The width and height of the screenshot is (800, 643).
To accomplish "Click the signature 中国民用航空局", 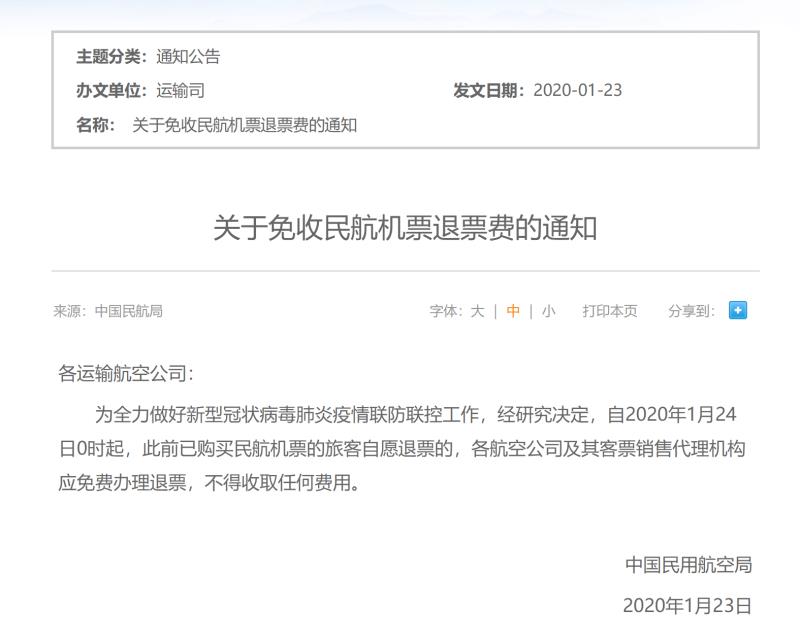I will point(691,563).
